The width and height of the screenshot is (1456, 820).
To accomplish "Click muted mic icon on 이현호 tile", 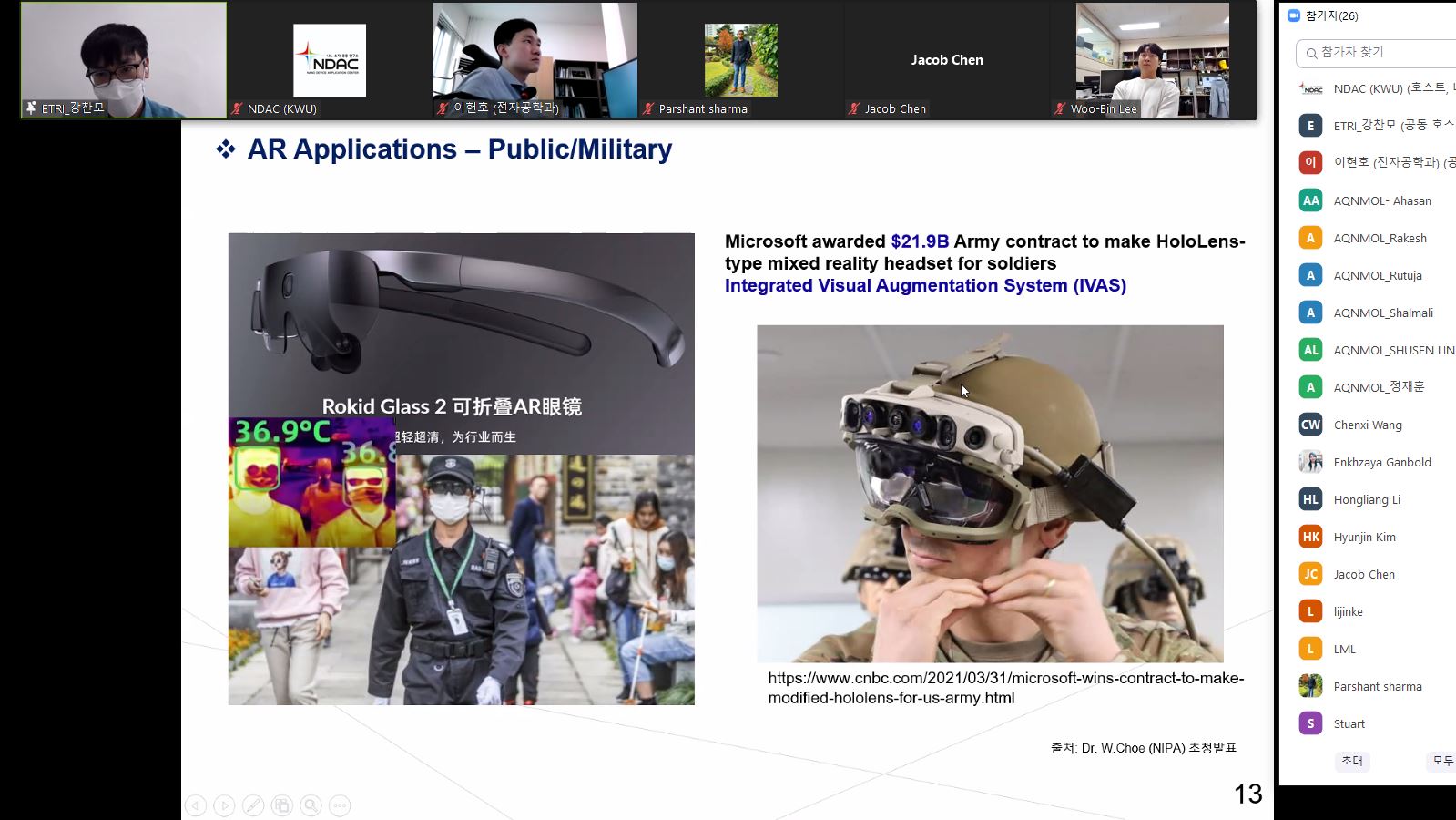I will [x=443, y=108].
